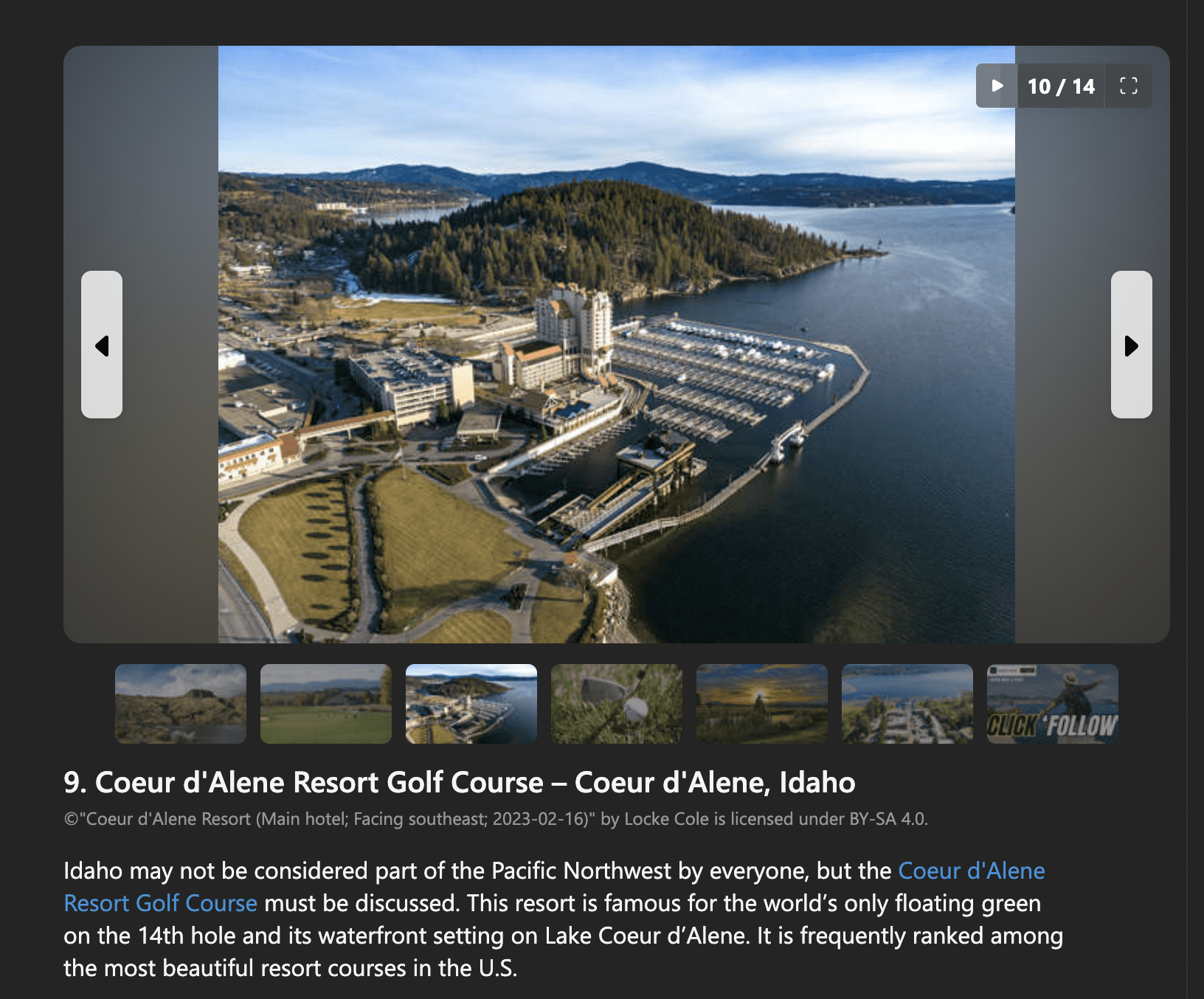This screenshot has height=999, width=1204.
Task: Select the aerial lakeside town thumbnail
Action: pyautogui.click(x=907, y=704)
